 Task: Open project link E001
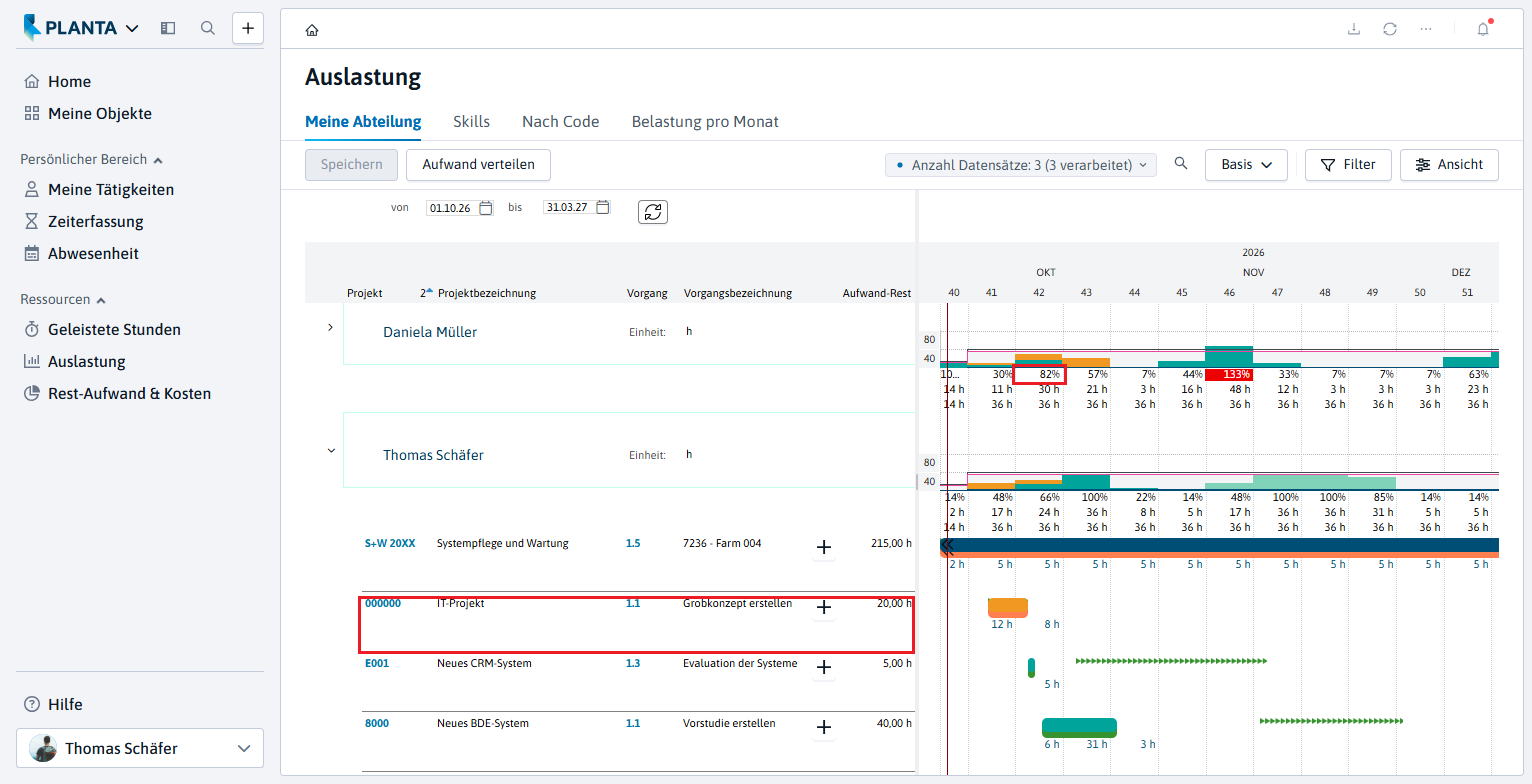click(377, 664)
